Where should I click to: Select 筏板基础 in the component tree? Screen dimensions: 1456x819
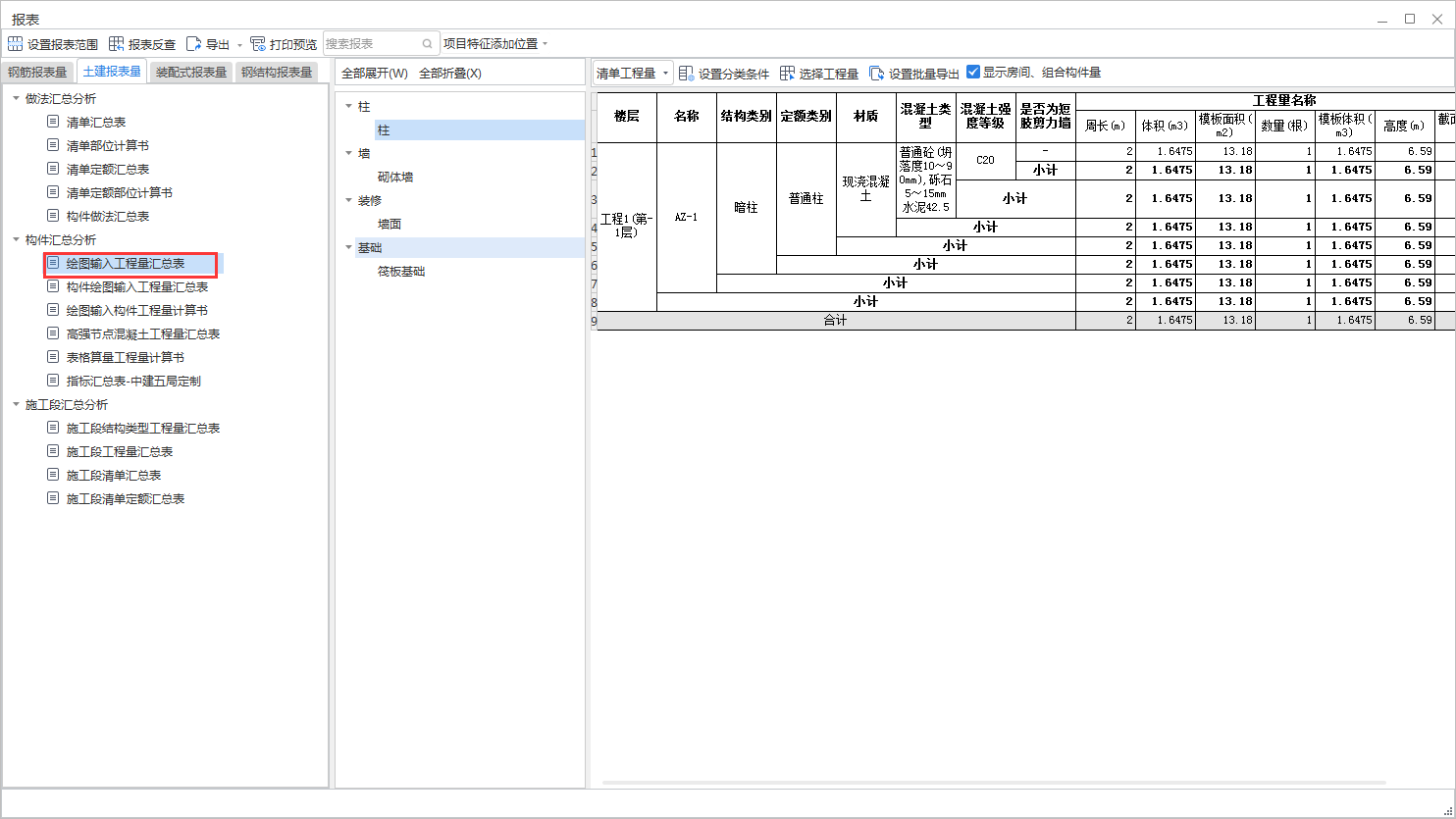401,271
